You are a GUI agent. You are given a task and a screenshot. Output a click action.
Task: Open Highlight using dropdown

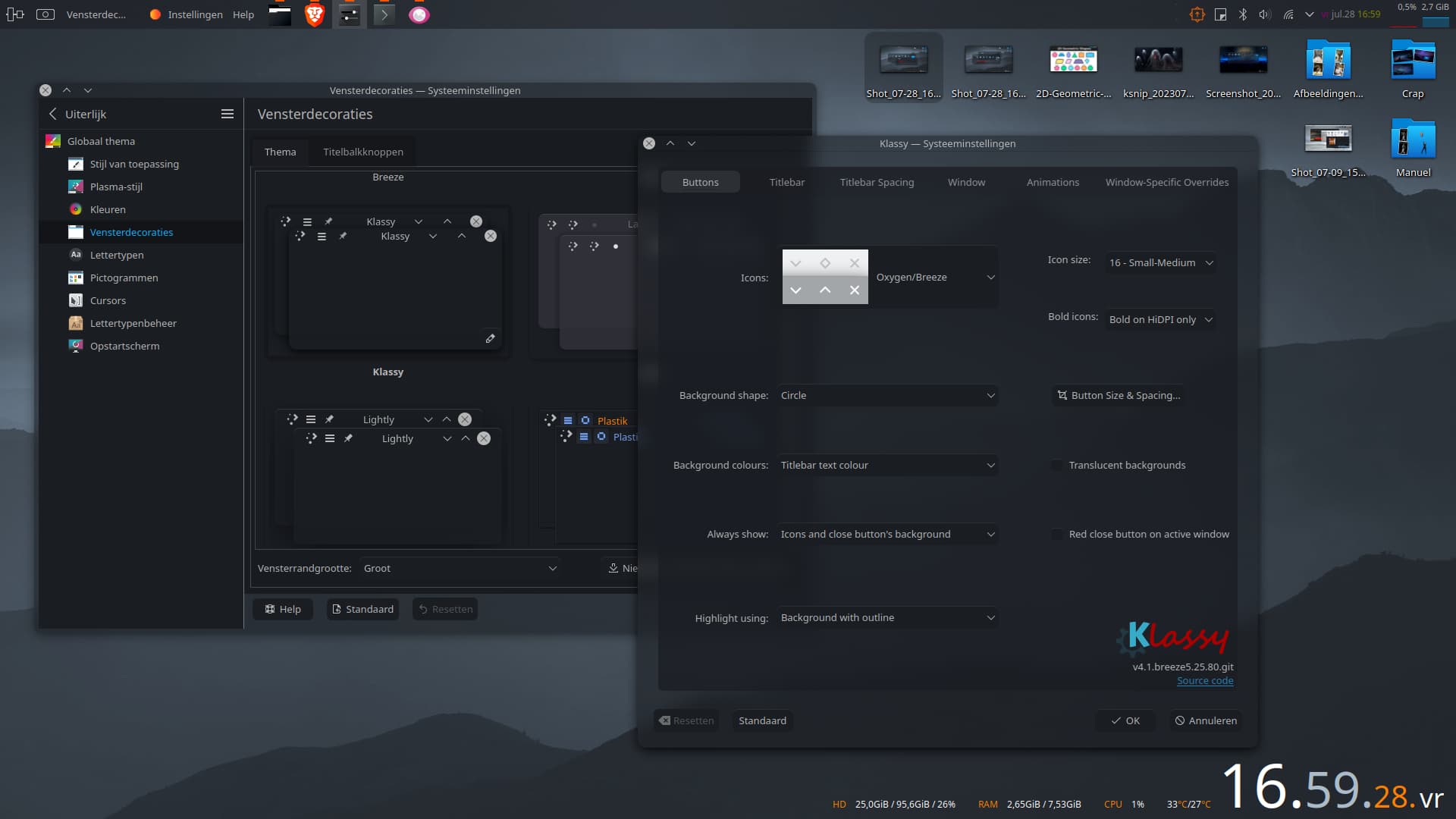point(888,617)
